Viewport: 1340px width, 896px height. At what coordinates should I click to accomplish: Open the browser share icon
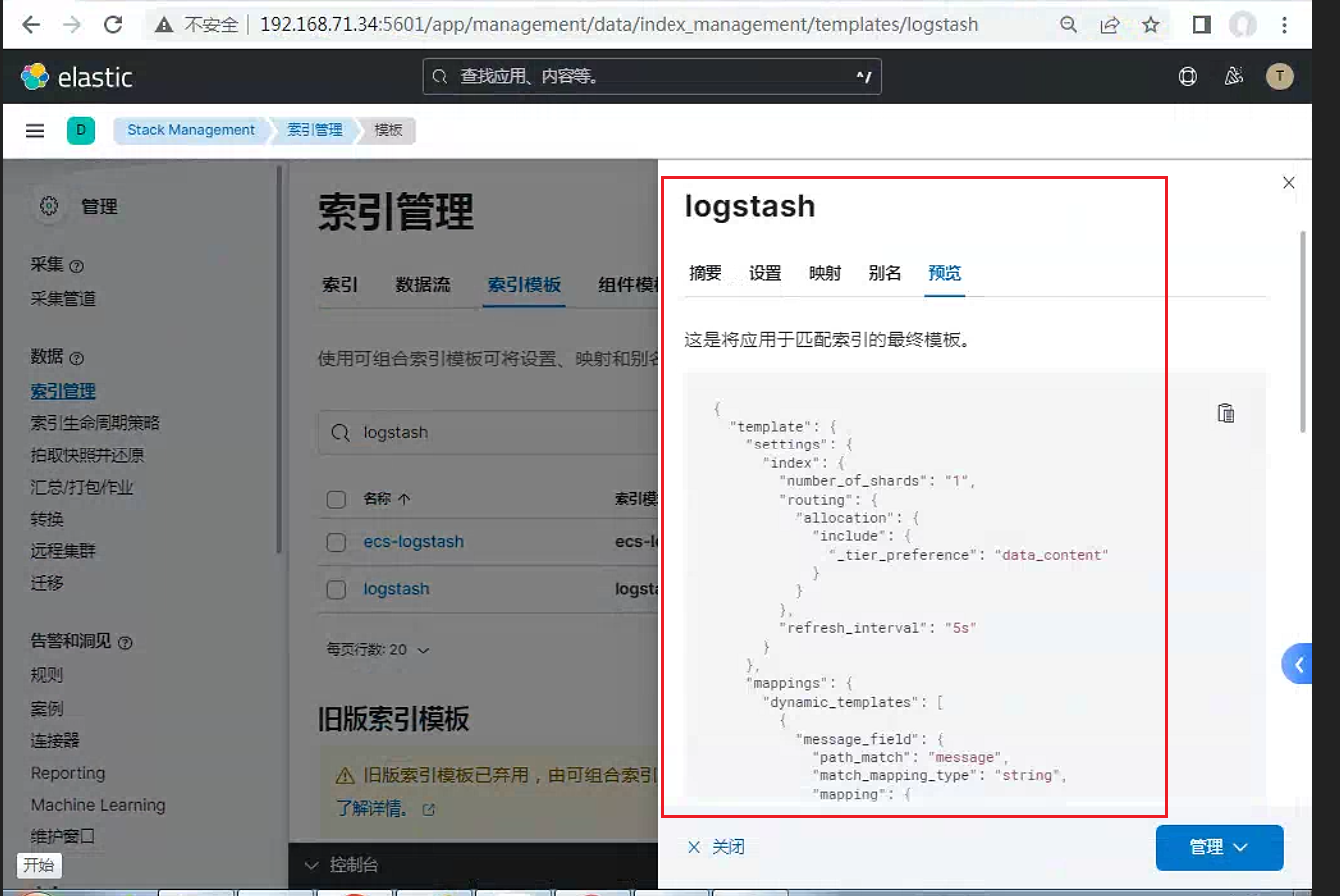pos(1110,25)
